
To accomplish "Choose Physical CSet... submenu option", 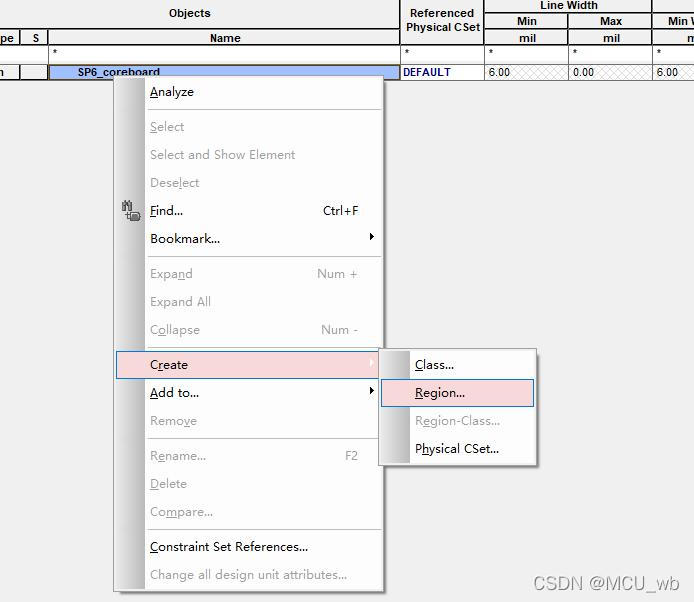I will click(456, 449).
